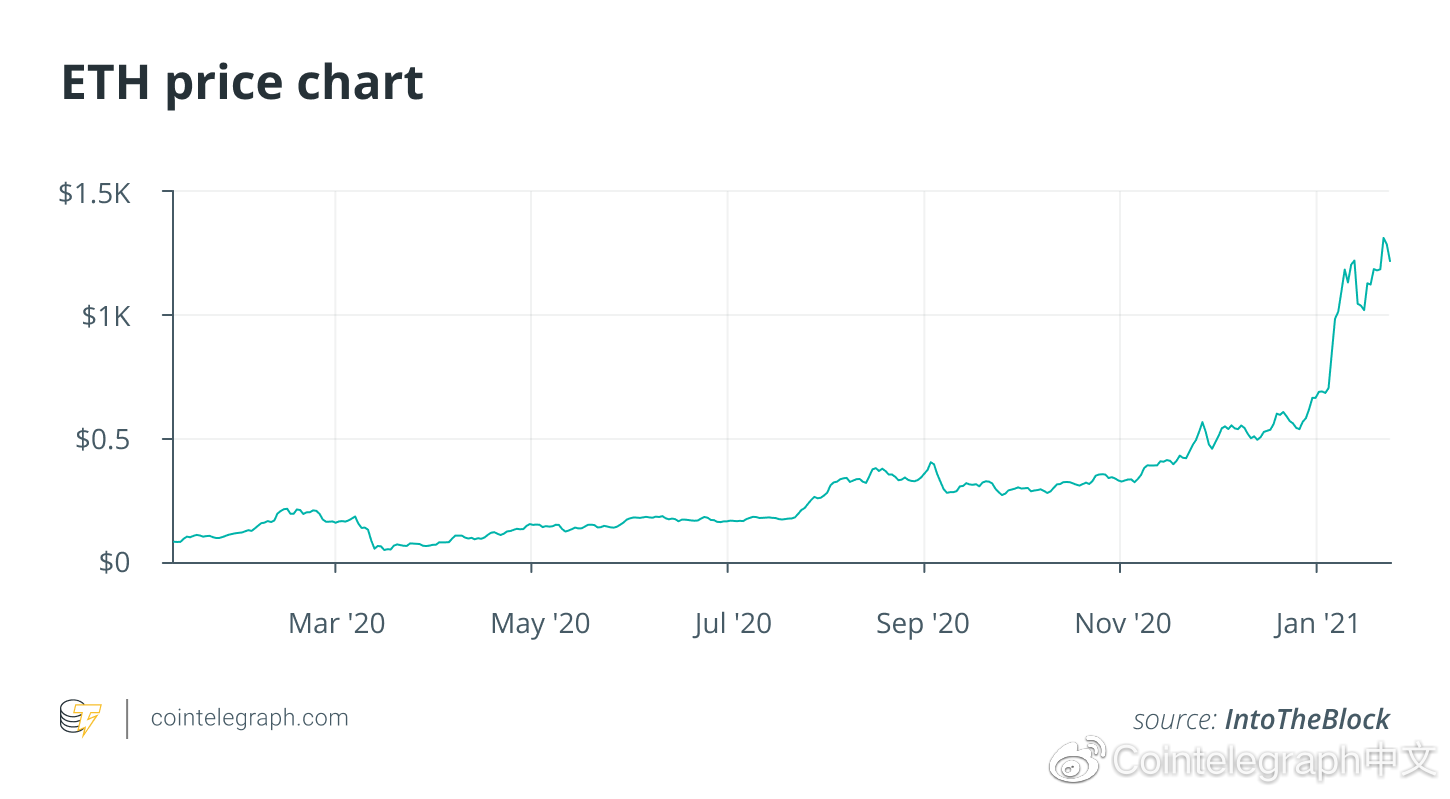Select the Sep '20 date label

point(923,624)
